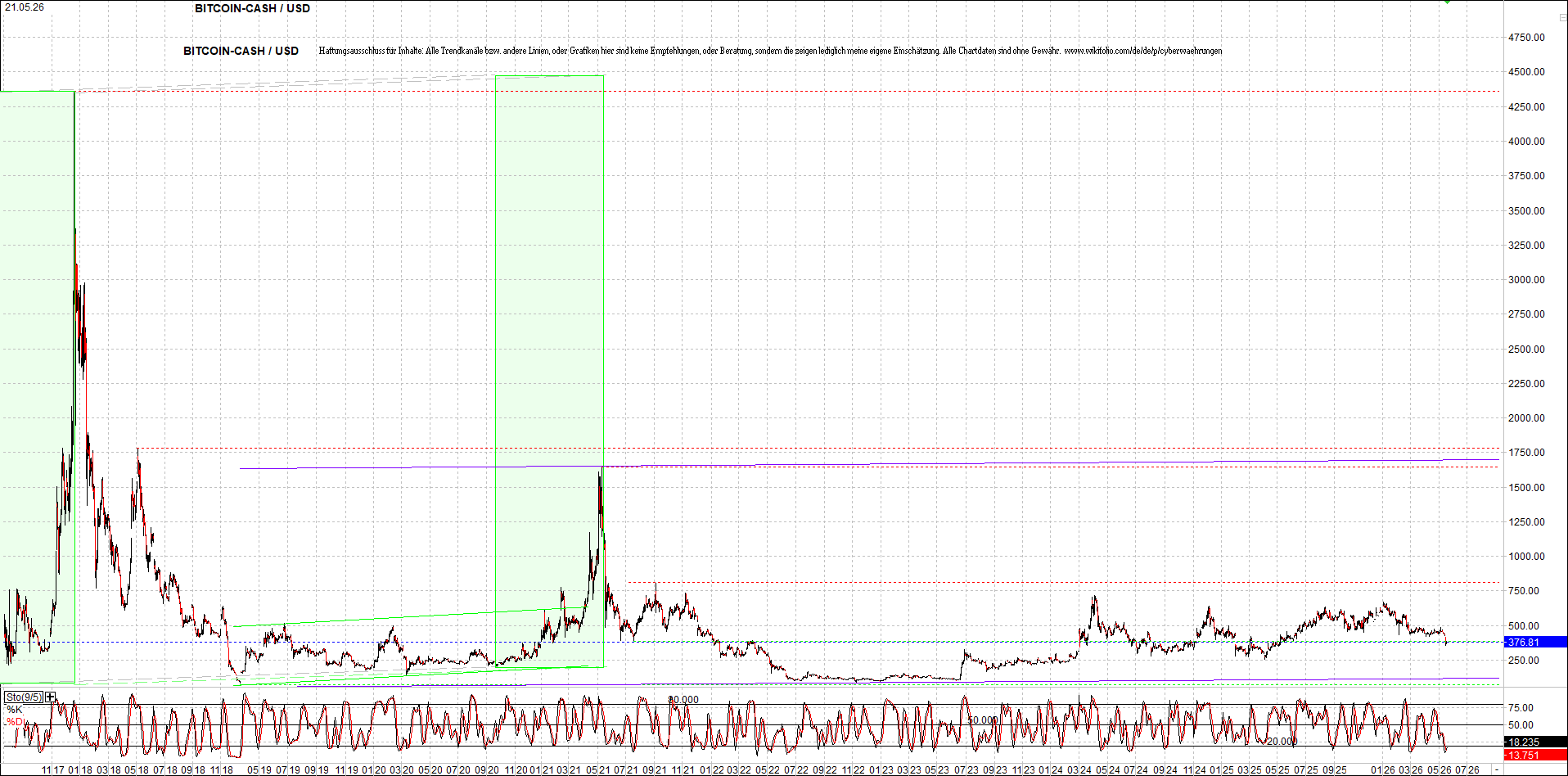The image size is (1568, 776).
Task: Click the 1500.00 price axis label
Action: coord(1526,488)
